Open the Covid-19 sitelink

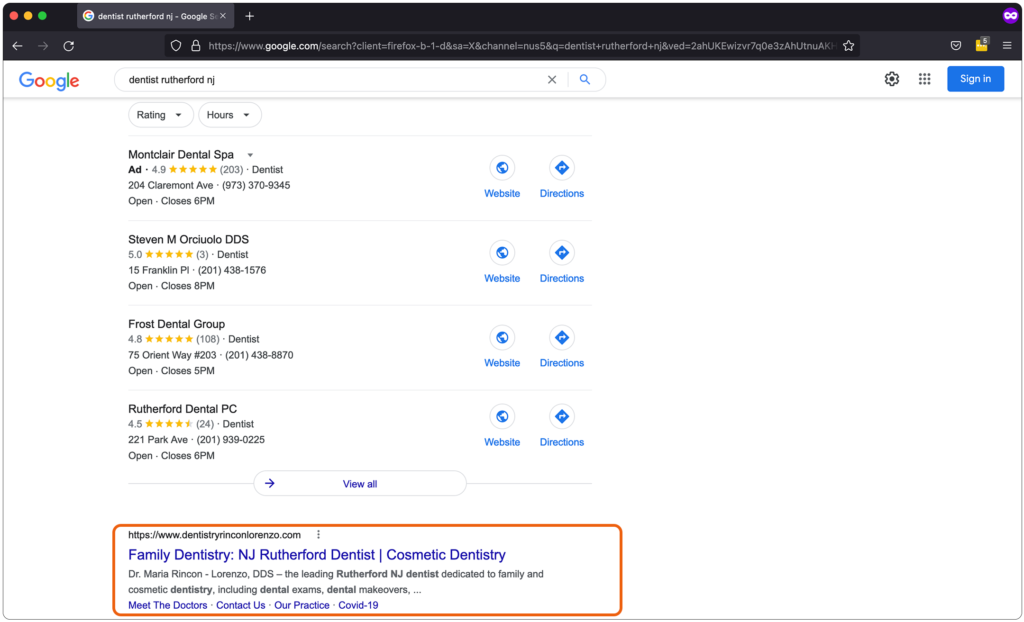click(x=358, y=605)
